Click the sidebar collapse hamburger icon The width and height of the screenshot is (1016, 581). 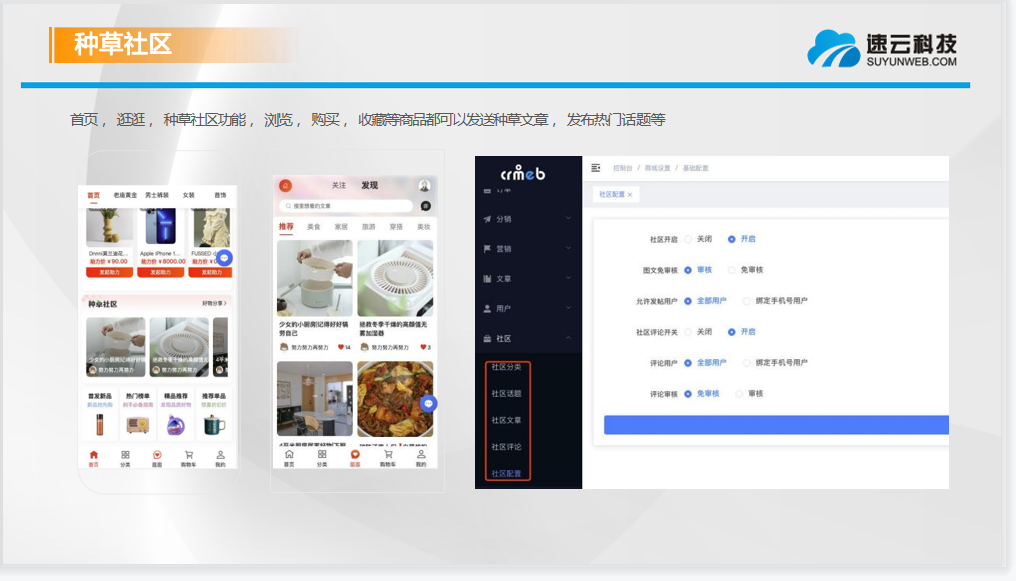[x=596, y=168]
